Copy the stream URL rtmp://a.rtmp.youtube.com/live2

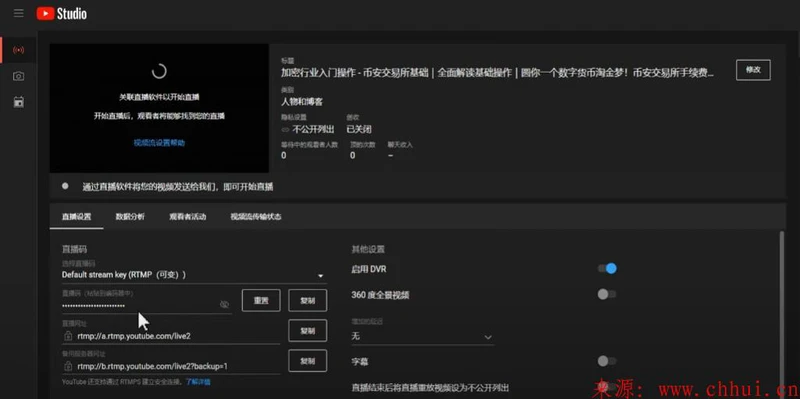click(x=308, y=331)
